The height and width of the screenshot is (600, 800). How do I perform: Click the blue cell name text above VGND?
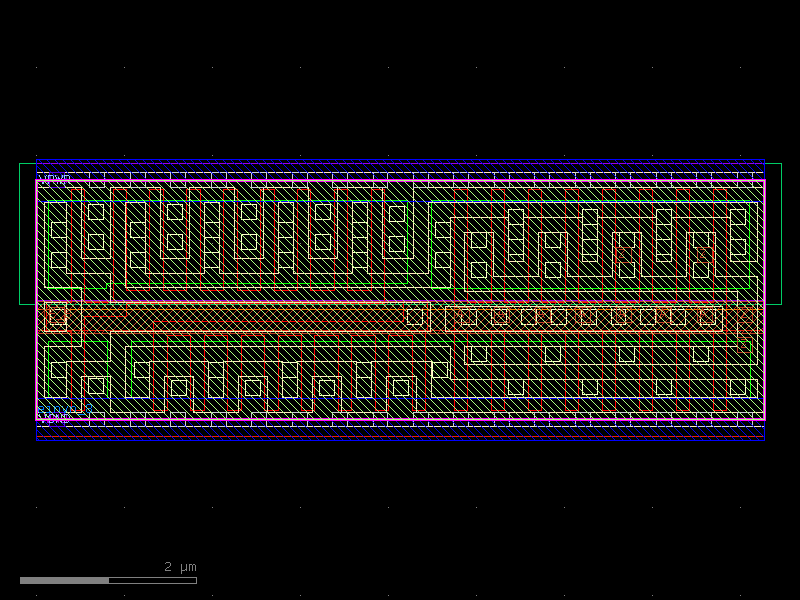point(65,410)
